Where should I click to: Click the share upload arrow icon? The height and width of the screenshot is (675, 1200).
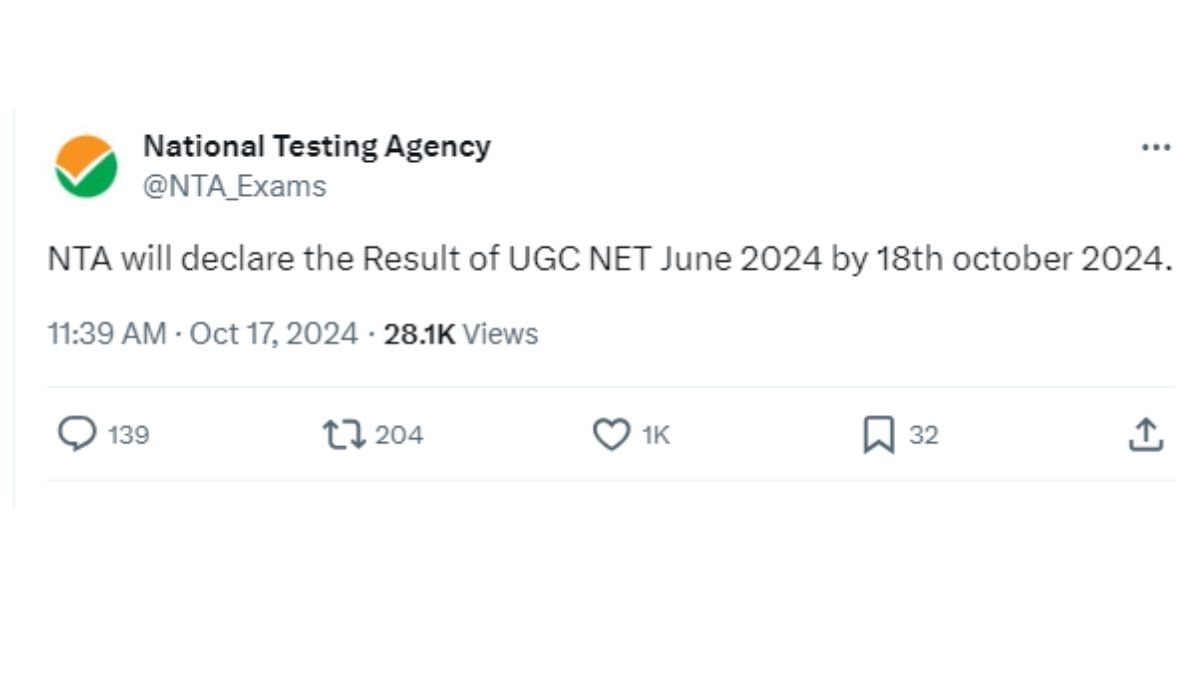[1146, 434]
